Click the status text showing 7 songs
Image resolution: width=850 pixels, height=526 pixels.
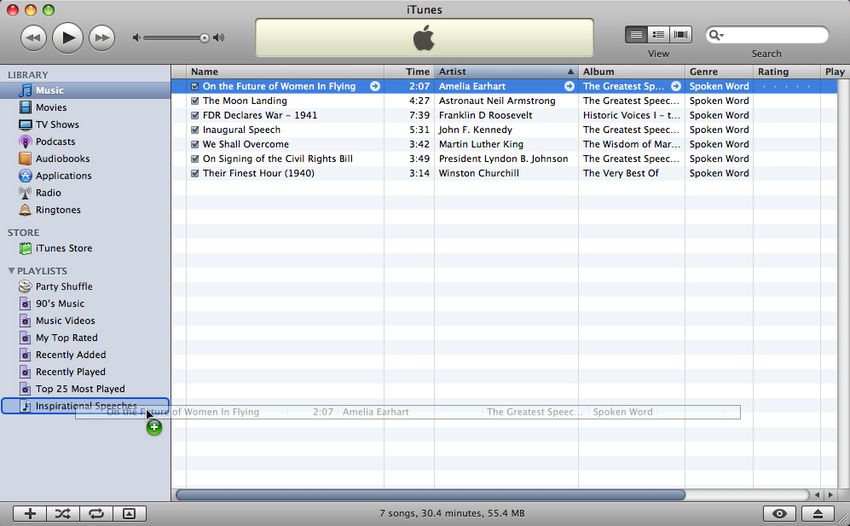coord(452,513)
